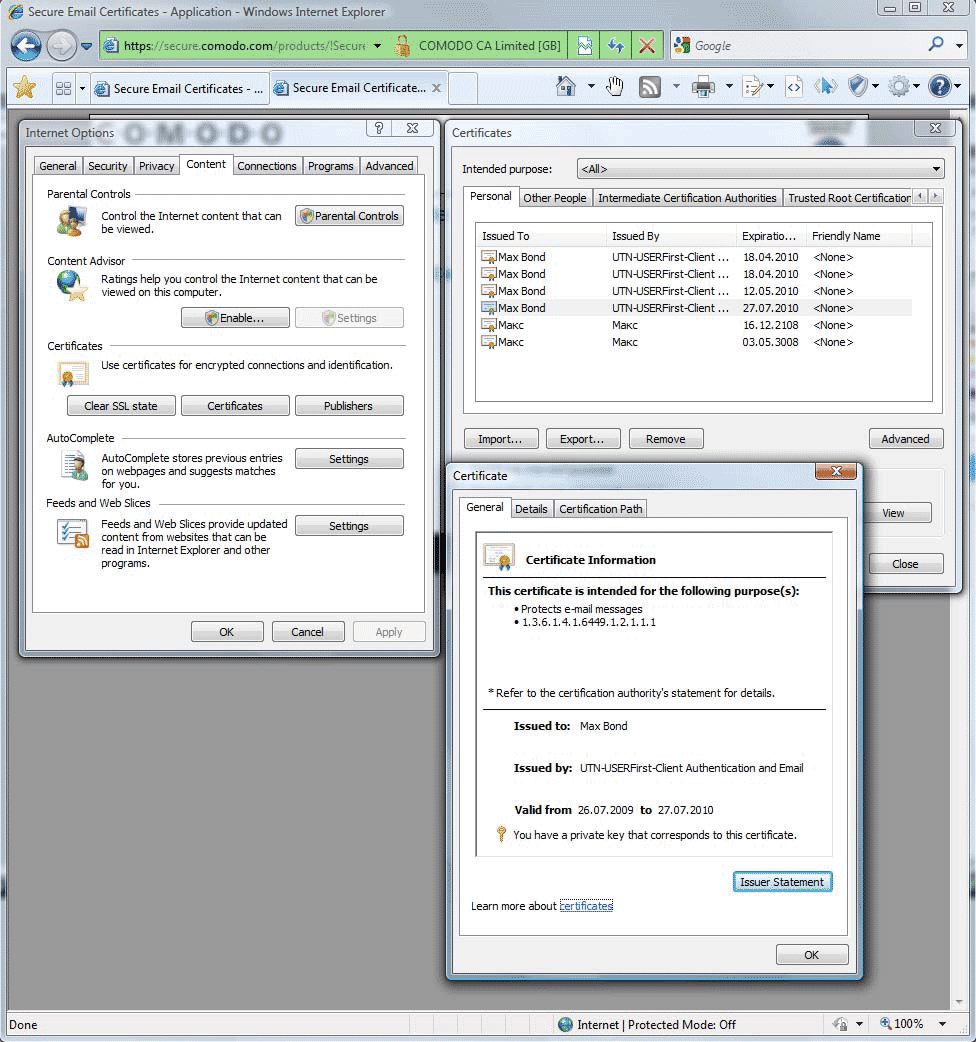Select Intermediate Certification Authorities tab

pyautogui.click(x=687, y=197)
